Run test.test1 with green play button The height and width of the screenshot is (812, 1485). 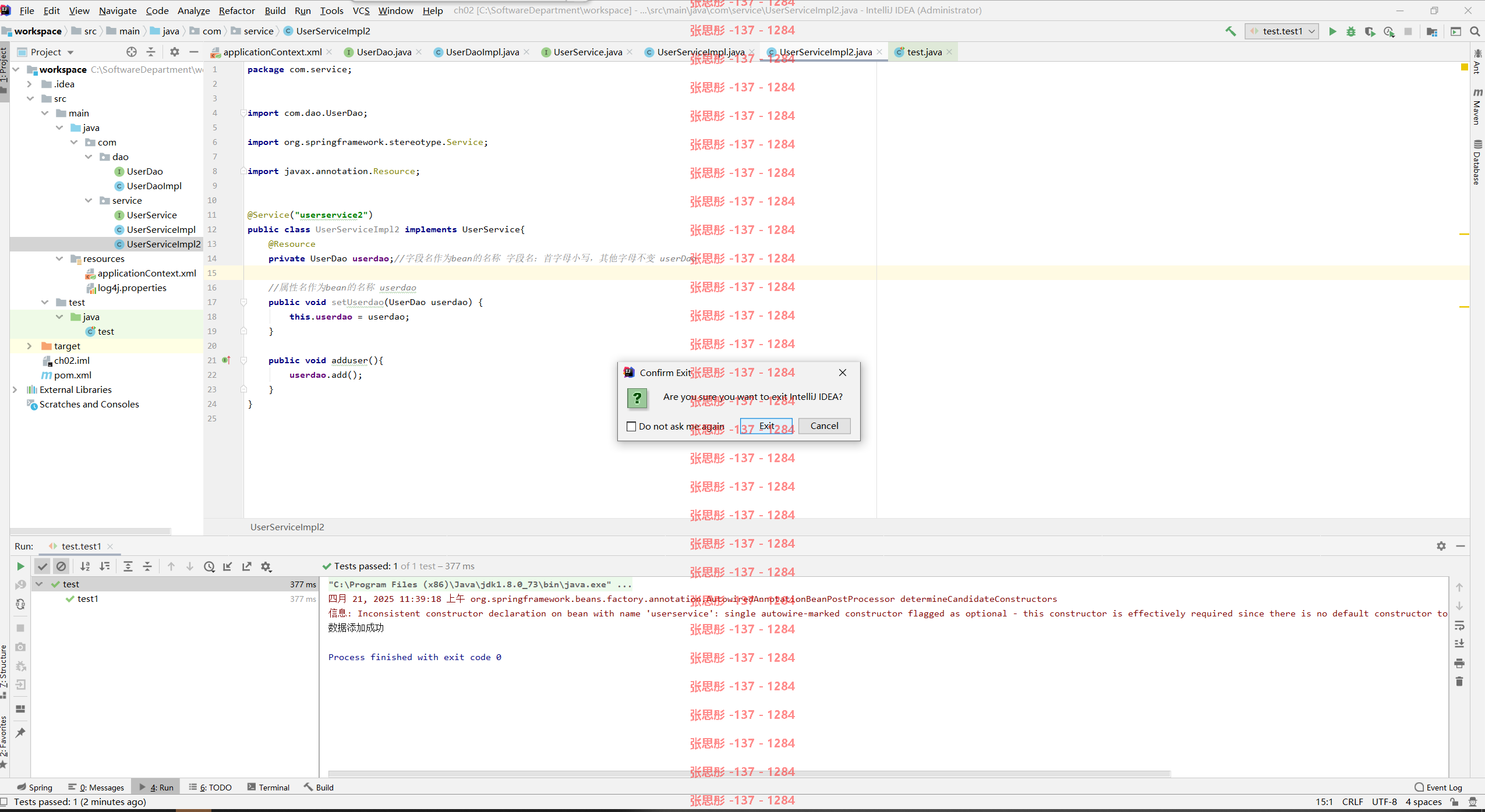tap(1332, 31)
